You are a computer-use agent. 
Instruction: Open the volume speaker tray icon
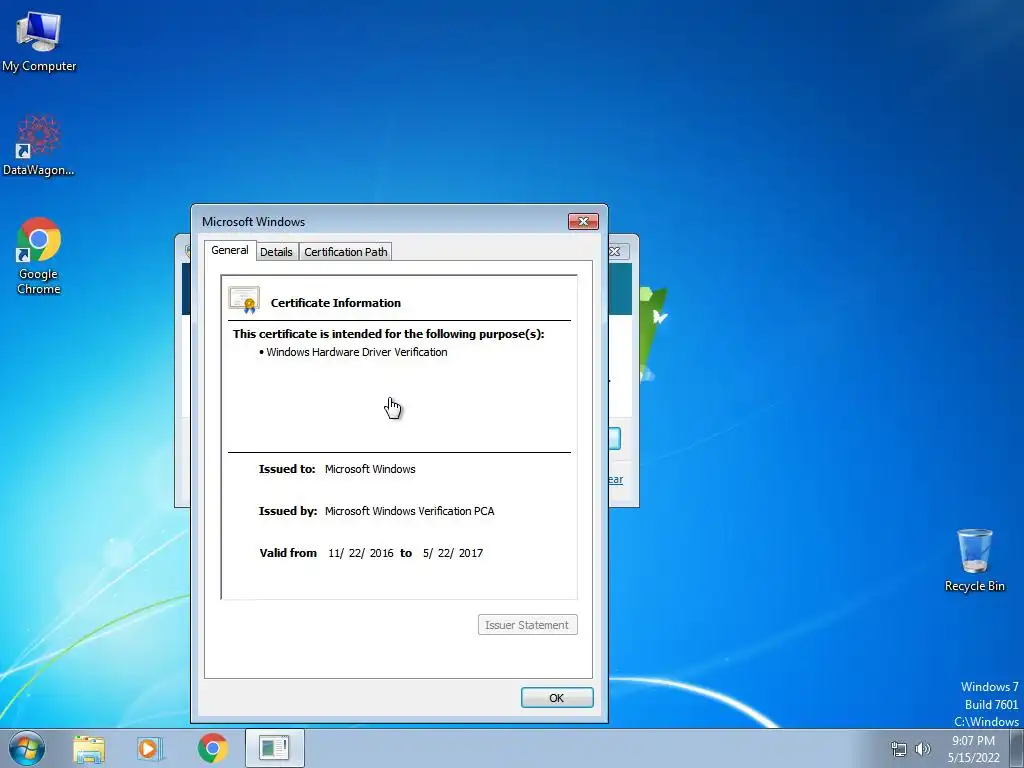pos(923,749)
